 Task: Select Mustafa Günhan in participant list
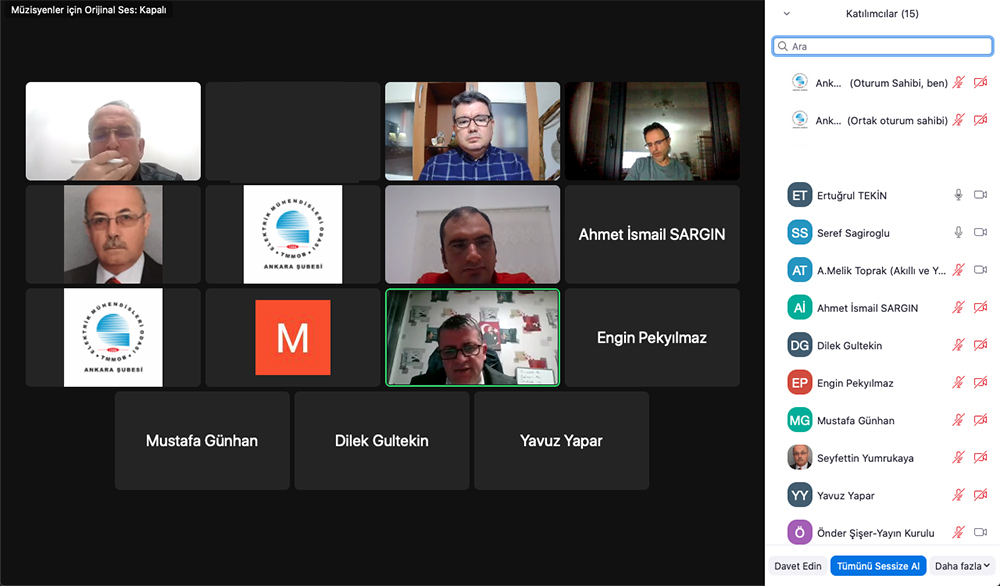tap(883, 420)
